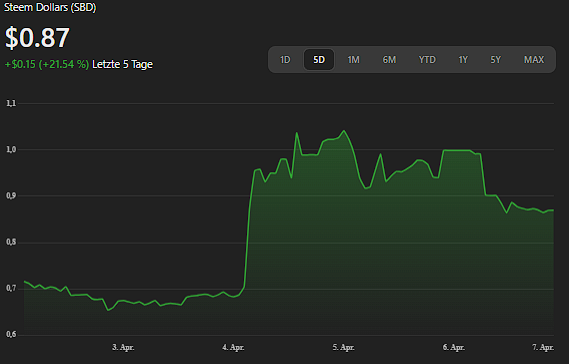Click the 1,0 gridline label
Viewport: 569px width, 364px height.
pyautogui.click(x=11, y=150)
